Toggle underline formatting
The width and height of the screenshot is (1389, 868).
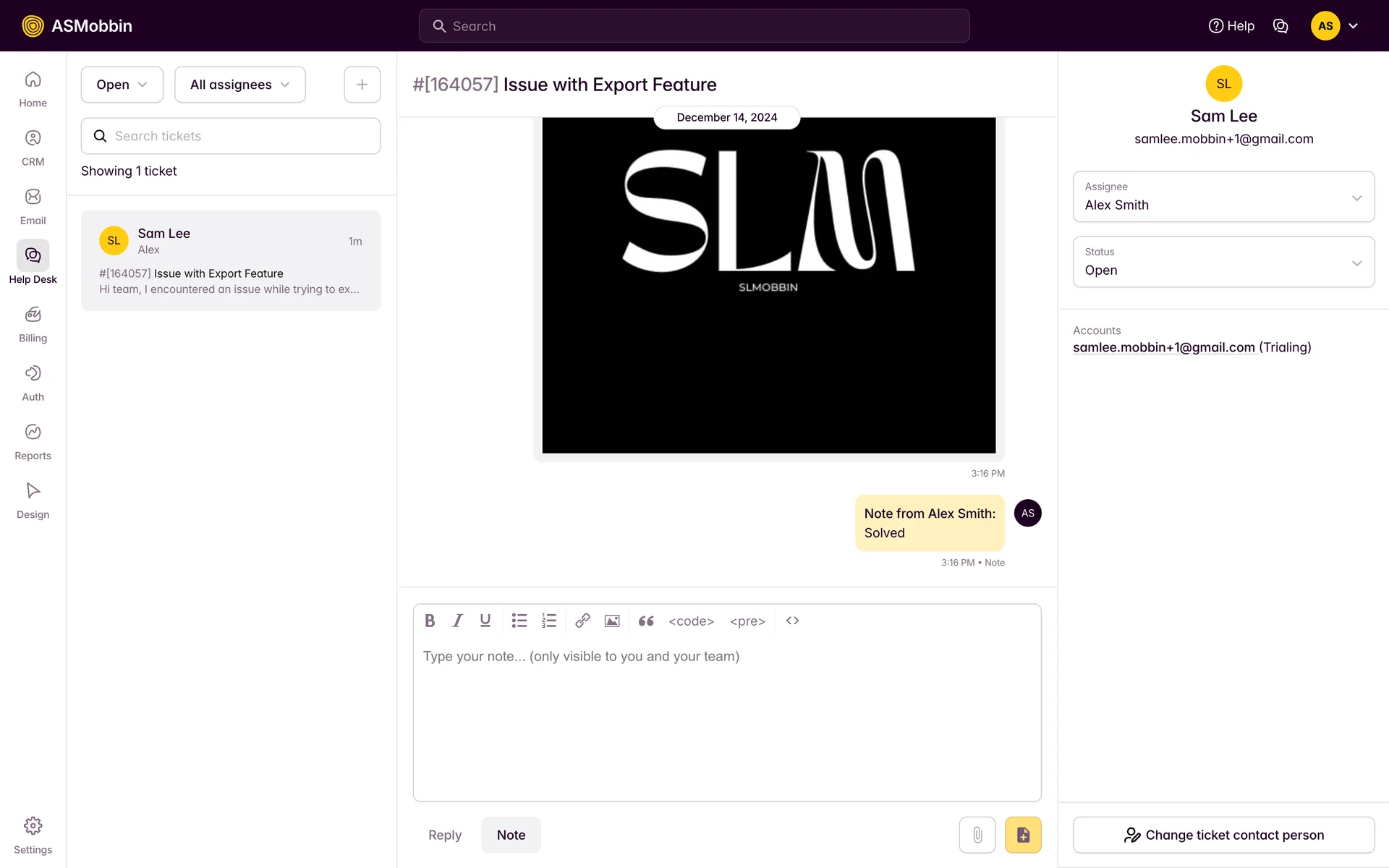click(x=485, y=621)
